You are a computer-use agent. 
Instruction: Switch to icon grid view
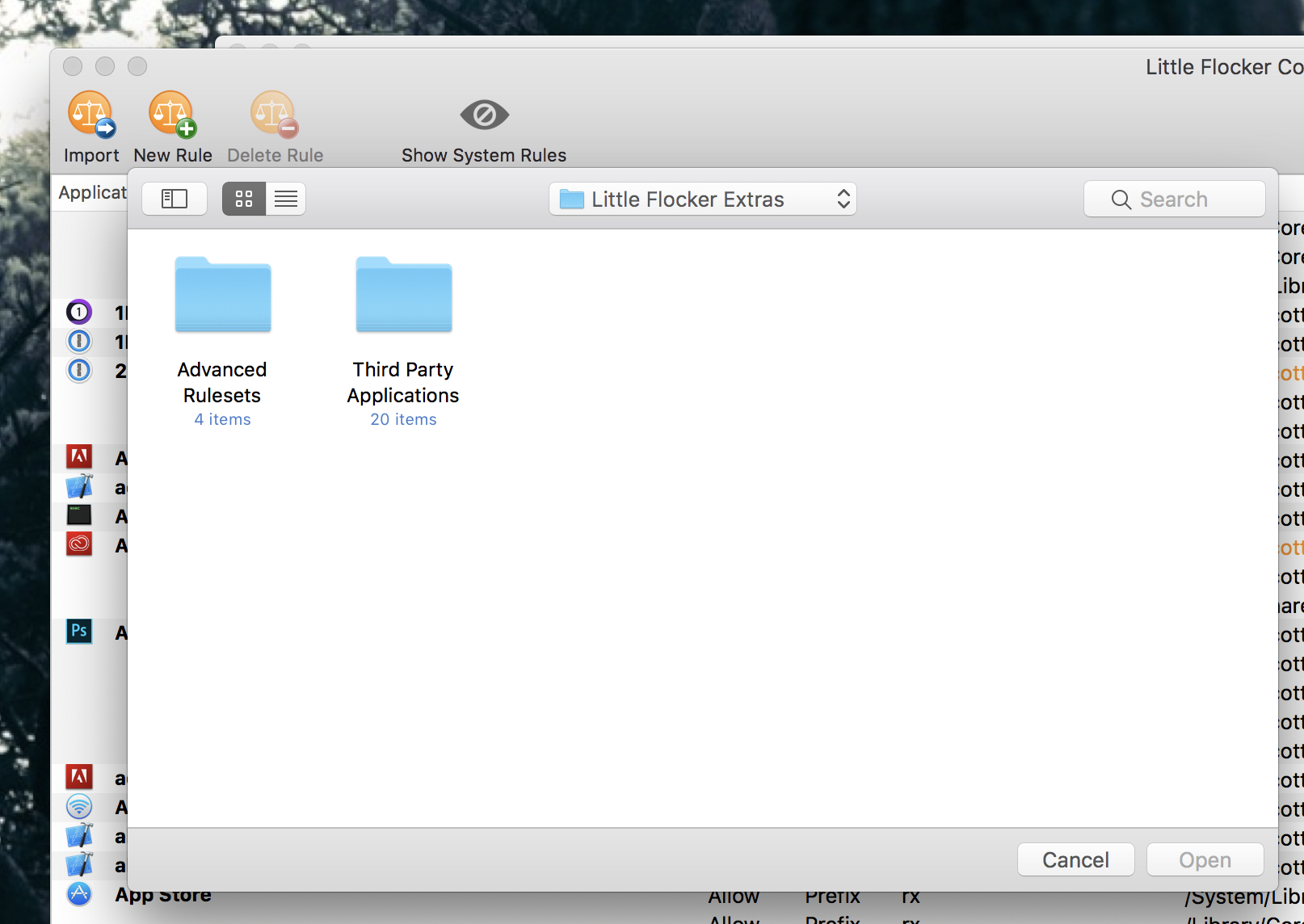click(244, 199)
